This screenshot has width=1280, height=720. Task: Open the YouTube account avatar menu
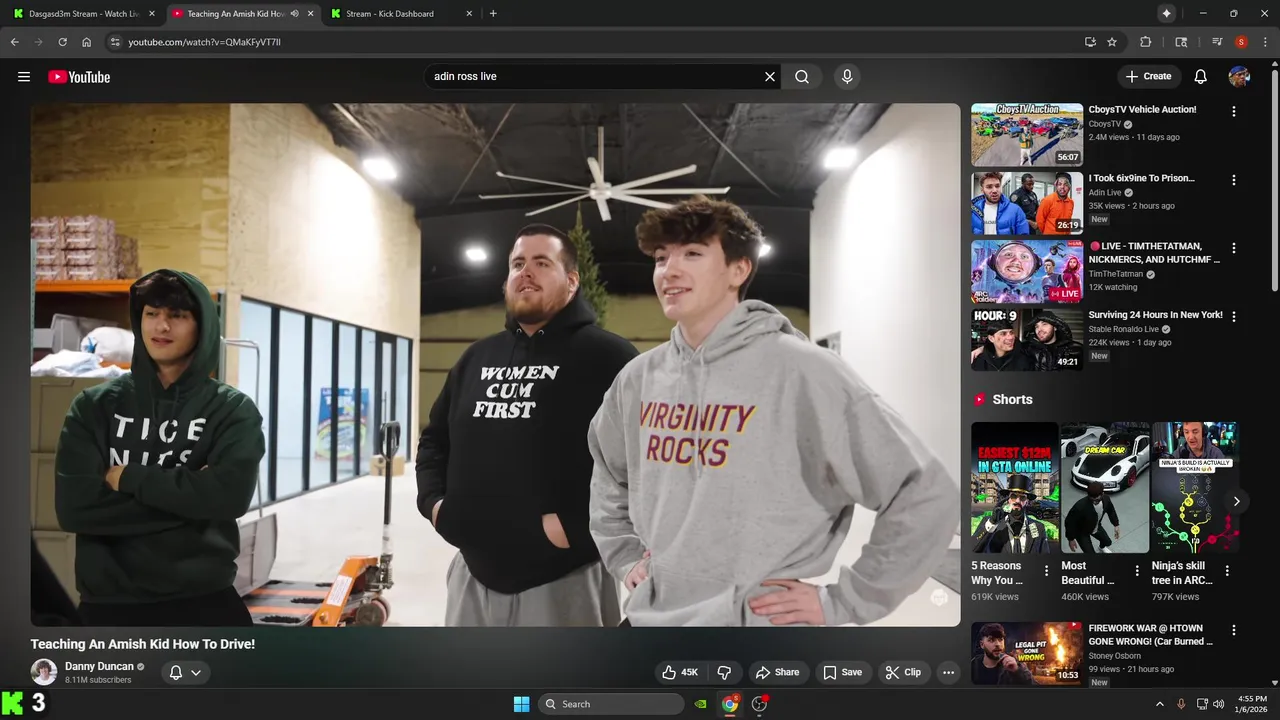coord(1239,77)
